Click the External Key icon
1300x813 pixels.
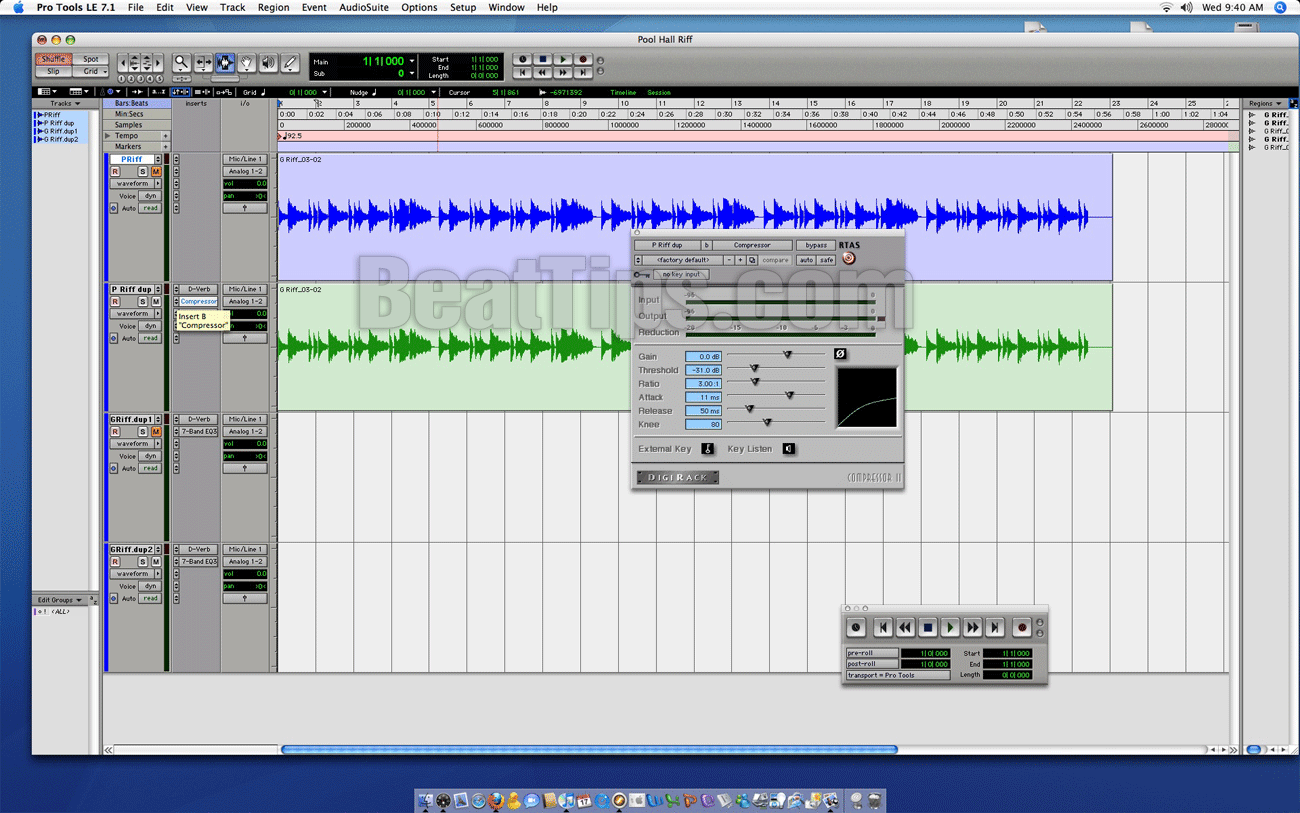(707, 449)
